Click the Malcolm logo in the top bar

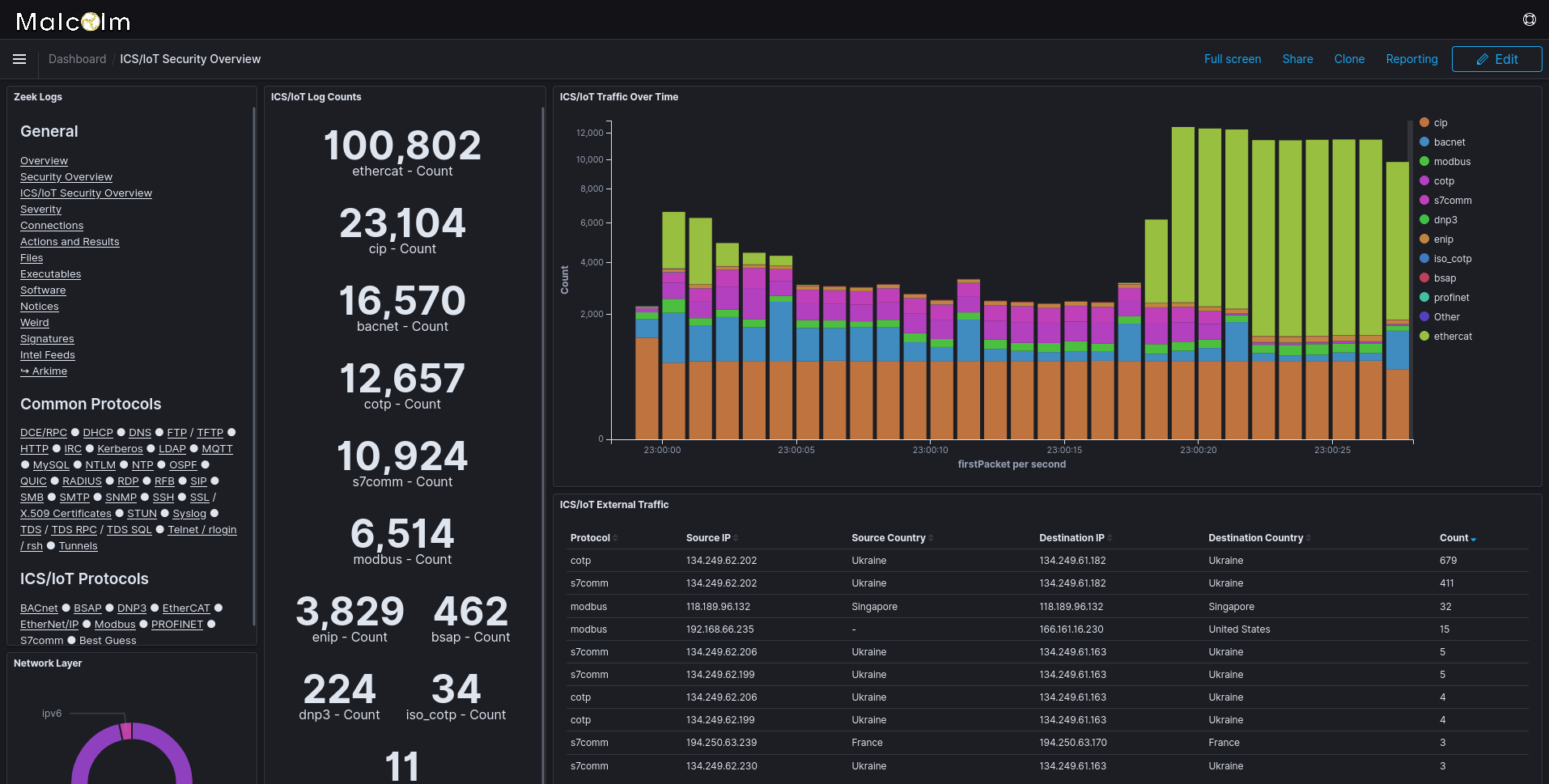[71, 21]
